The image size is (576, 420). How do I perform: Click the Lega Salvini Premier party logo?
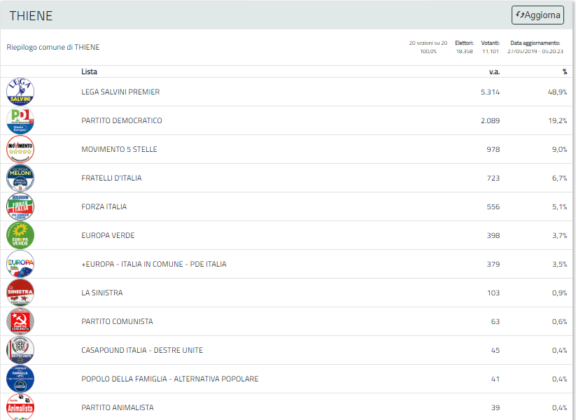[20, 92]
